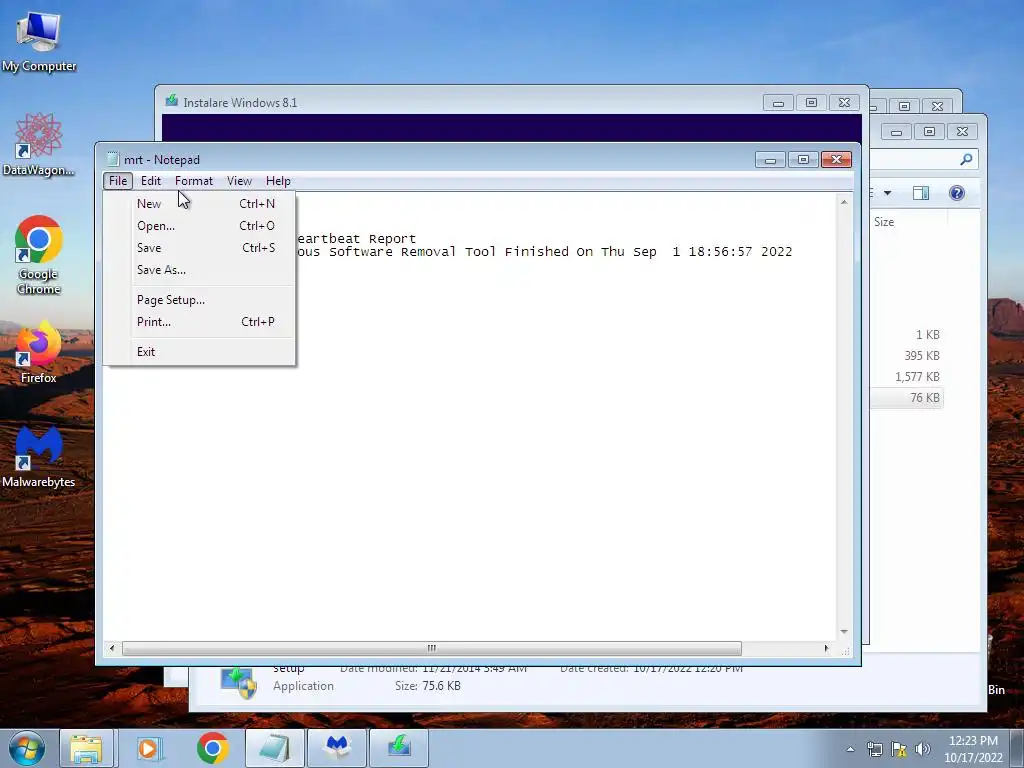Select the Malwarebytes desktop shortcut
Viewport: 1024px width, 768px height.
[39, 457]
